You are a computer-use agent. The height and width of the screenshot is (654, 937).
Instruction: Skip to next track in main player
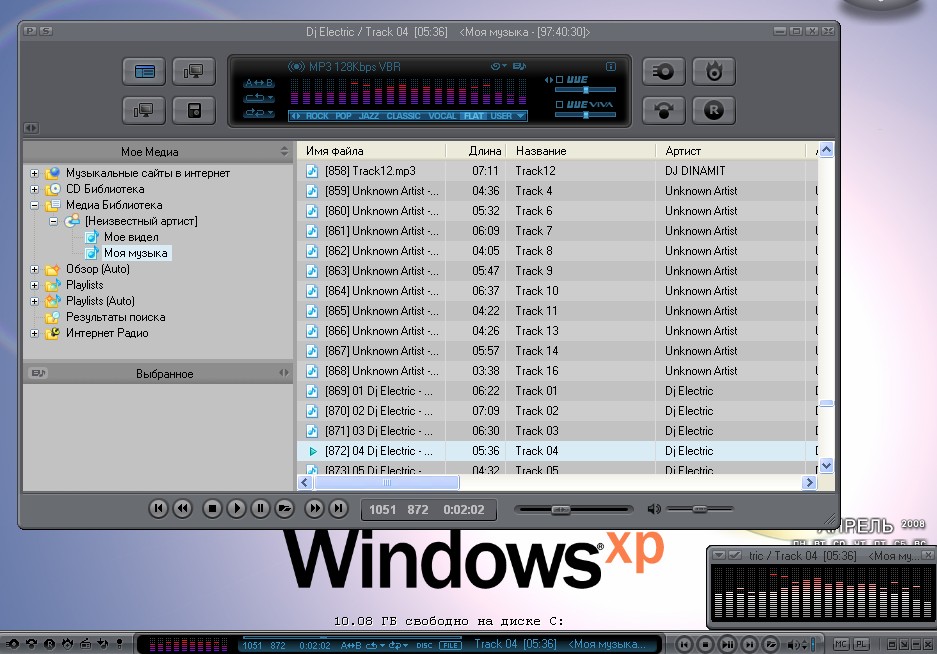338,509
